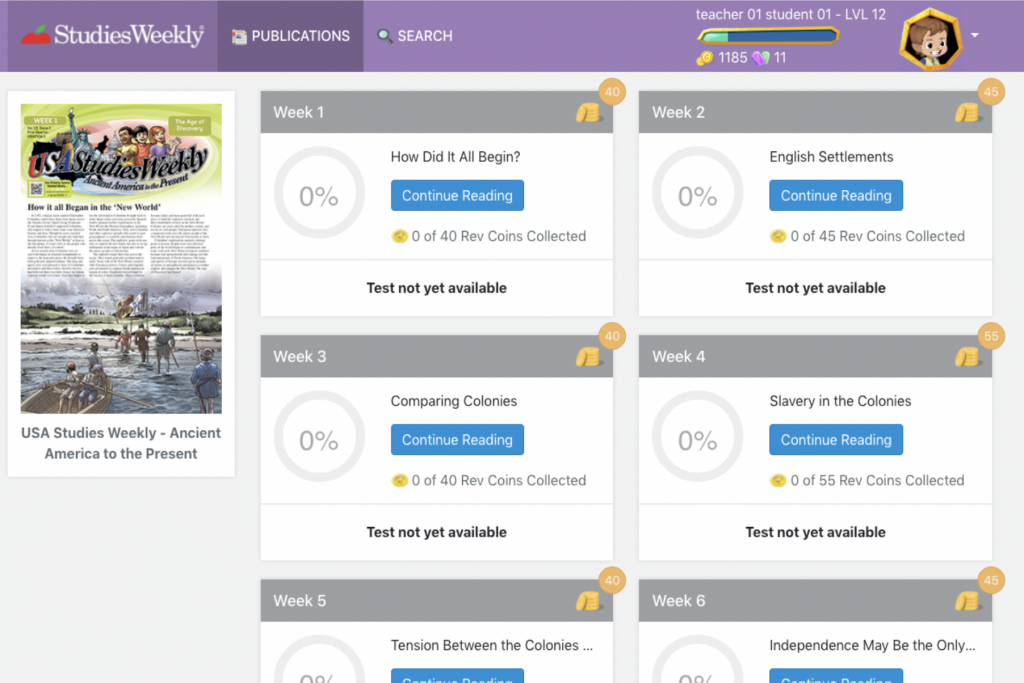
Task: Click the Week 5 badge showing 40
Action: click(x=613, y=580)
